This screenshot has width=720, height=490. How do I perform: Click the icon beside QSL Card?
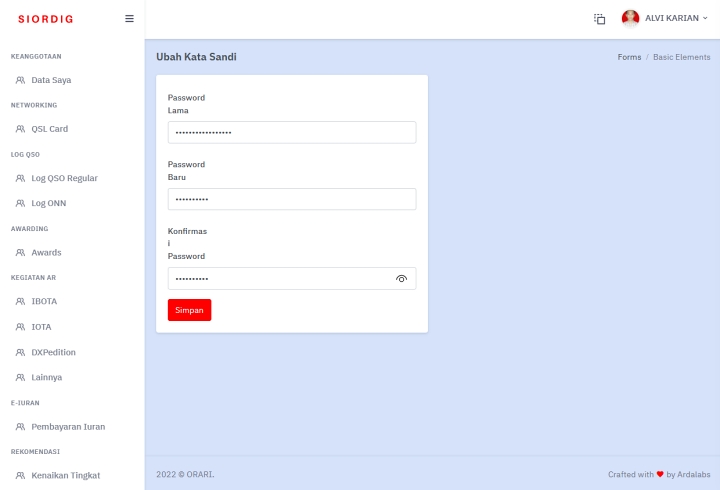click(x=20, y=129)
